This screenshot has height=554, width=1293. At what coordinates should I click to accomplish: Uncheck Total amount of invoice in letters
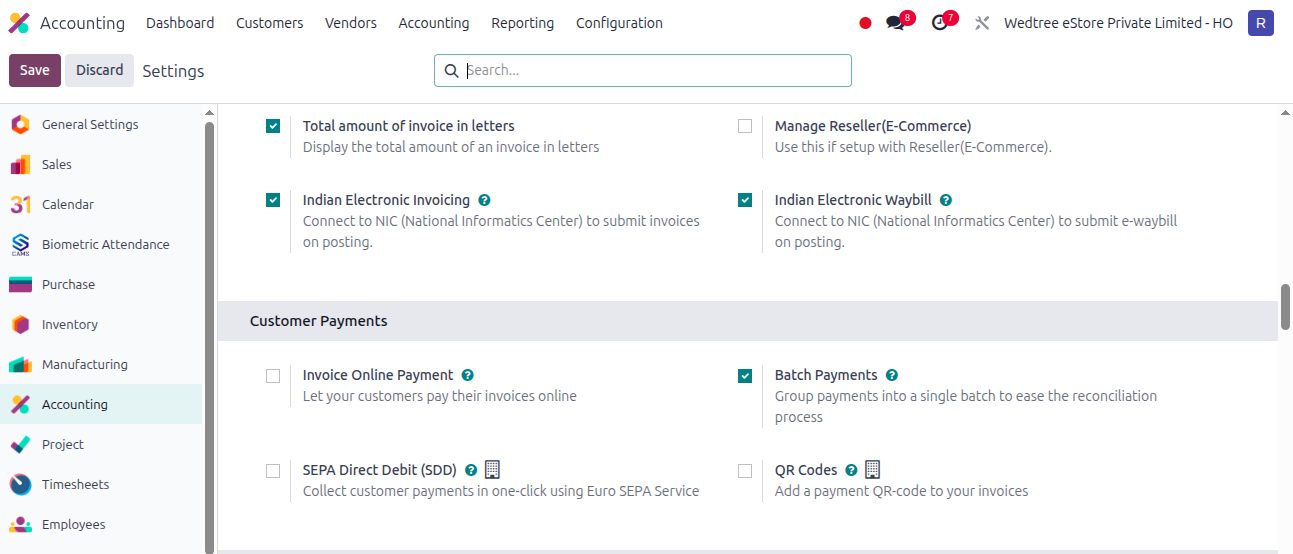tap(273, 126)
